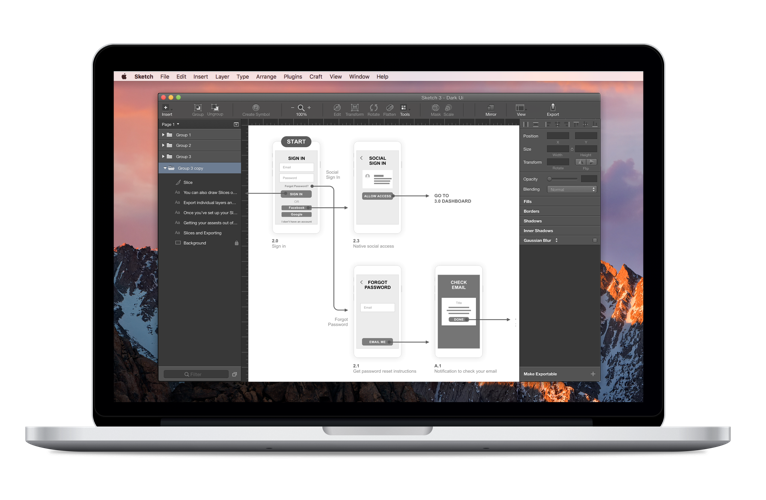Expand the Fills section header

[560, 201]
